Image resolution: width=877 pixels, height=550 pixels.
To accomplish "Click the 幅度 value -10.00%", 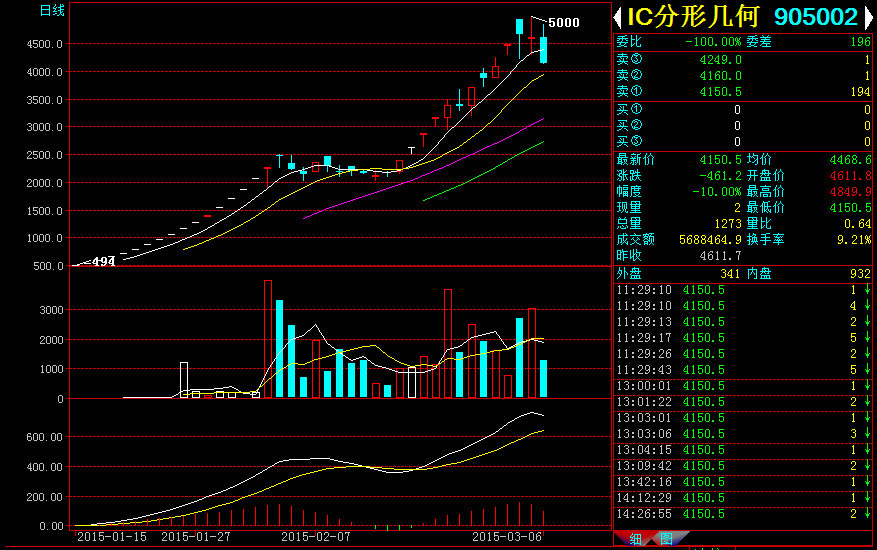I will [x=716, y=192].
